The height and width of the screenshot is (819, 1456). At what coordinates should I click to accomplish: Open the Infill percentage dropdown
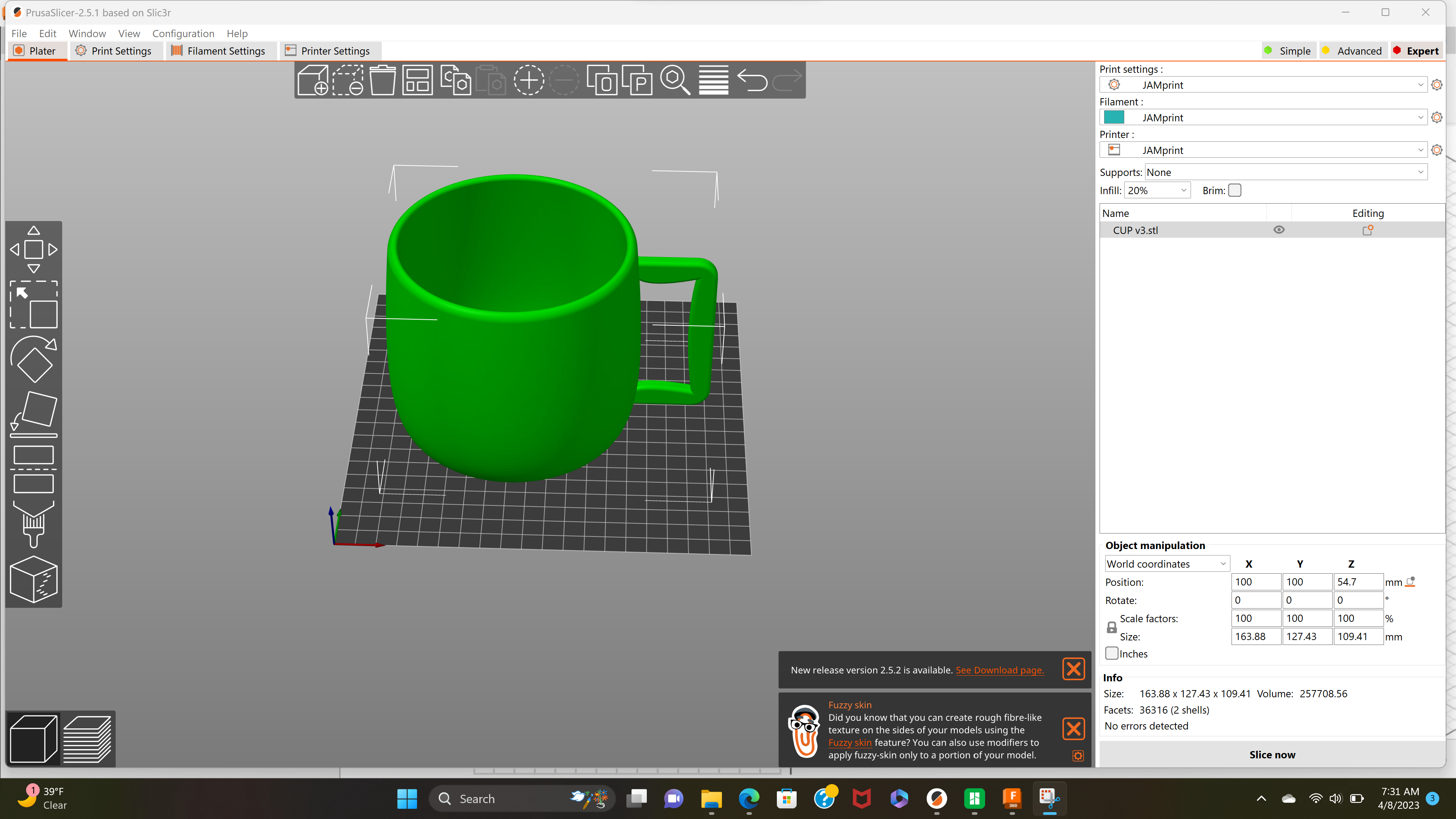pyautogui.click(x=1157, y=190)
